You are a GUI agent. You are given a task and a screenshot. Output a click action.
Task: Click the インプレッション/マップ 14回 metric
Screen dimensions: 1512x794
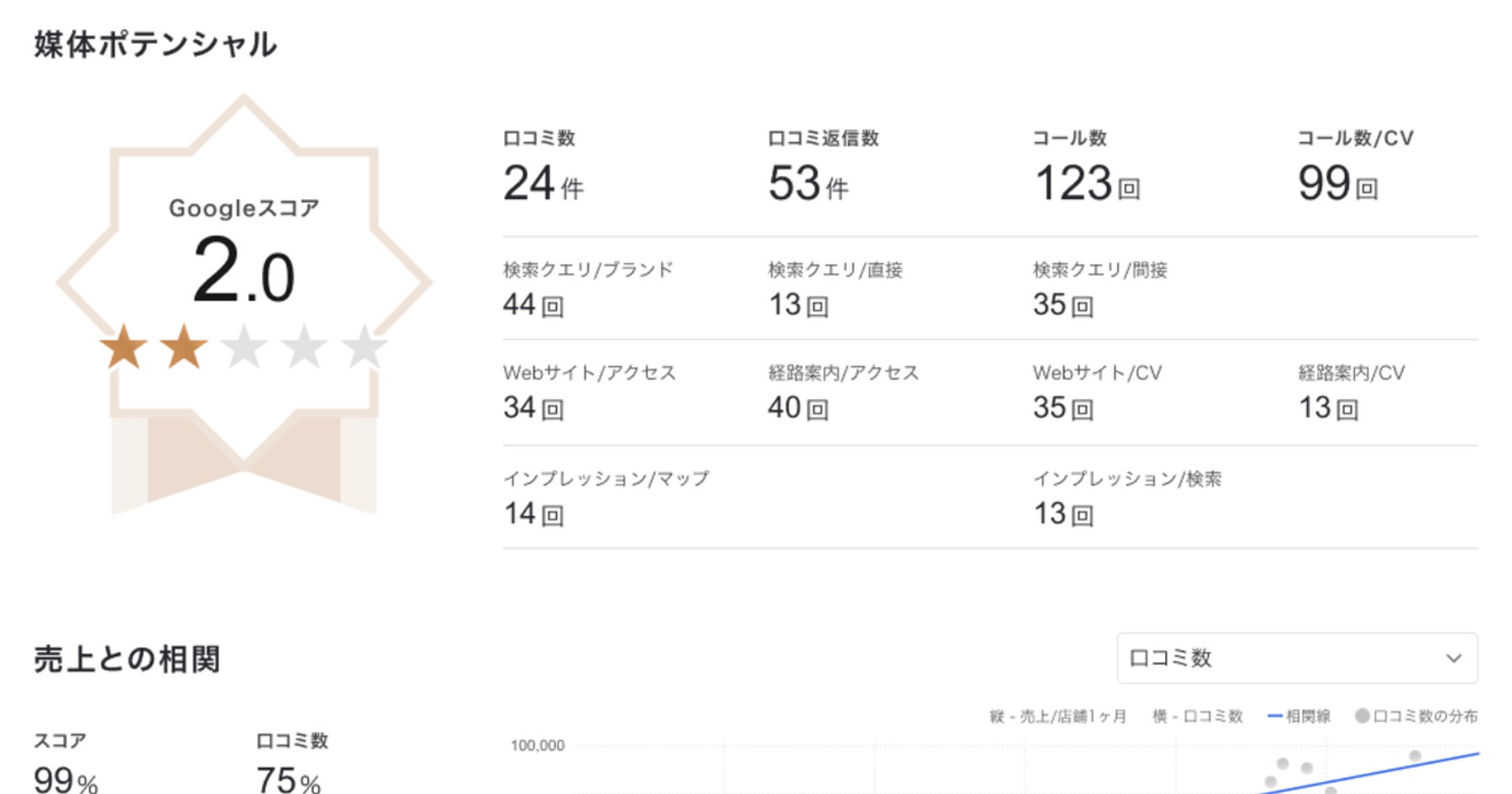pos(533,513)
